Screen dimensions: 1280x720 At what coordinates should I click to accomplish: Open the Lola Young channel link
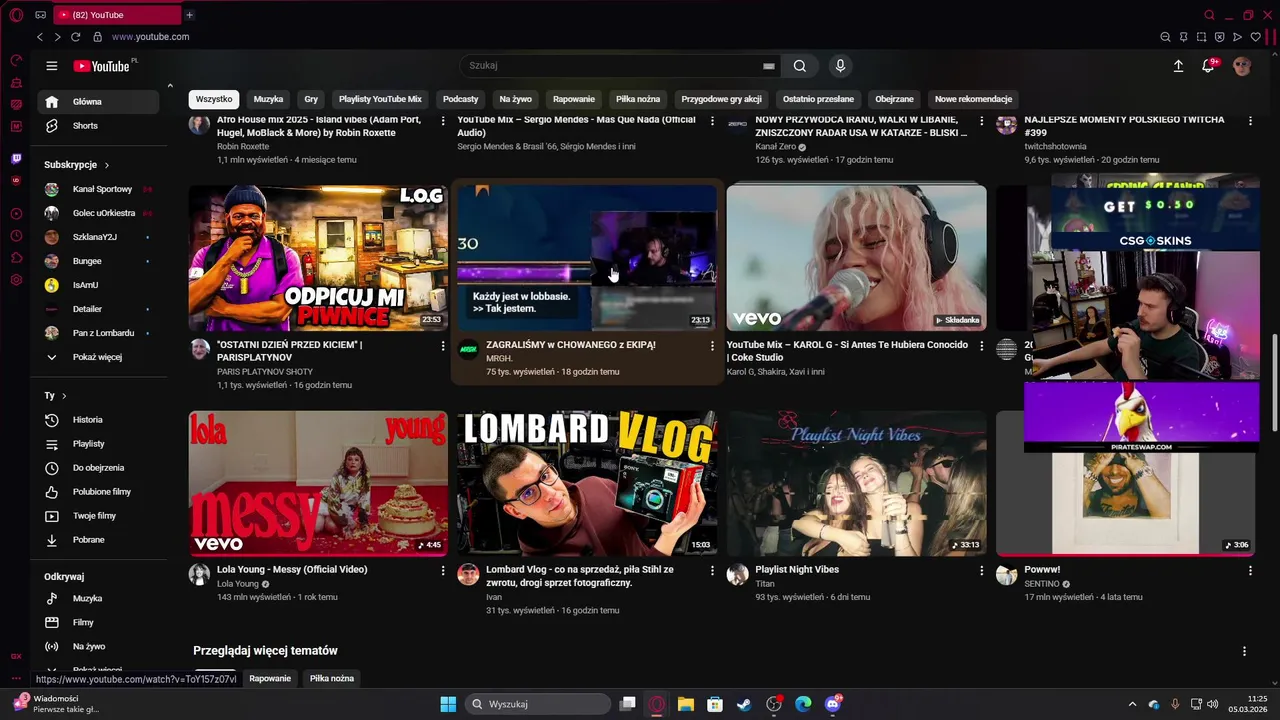238,584
